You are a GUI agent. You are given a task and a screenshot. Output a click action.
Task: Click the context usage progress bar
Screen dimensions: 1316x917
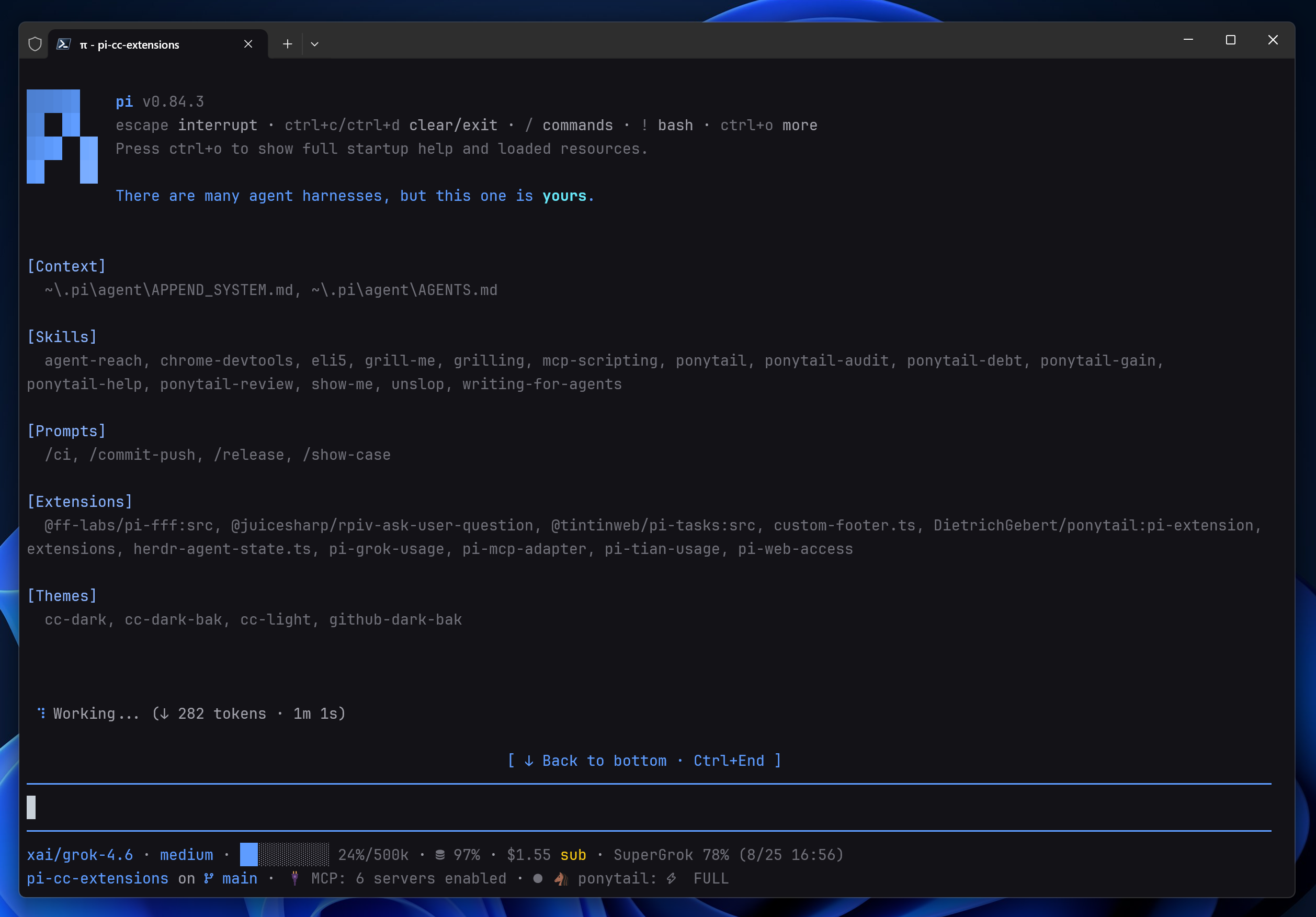point(285,855)
